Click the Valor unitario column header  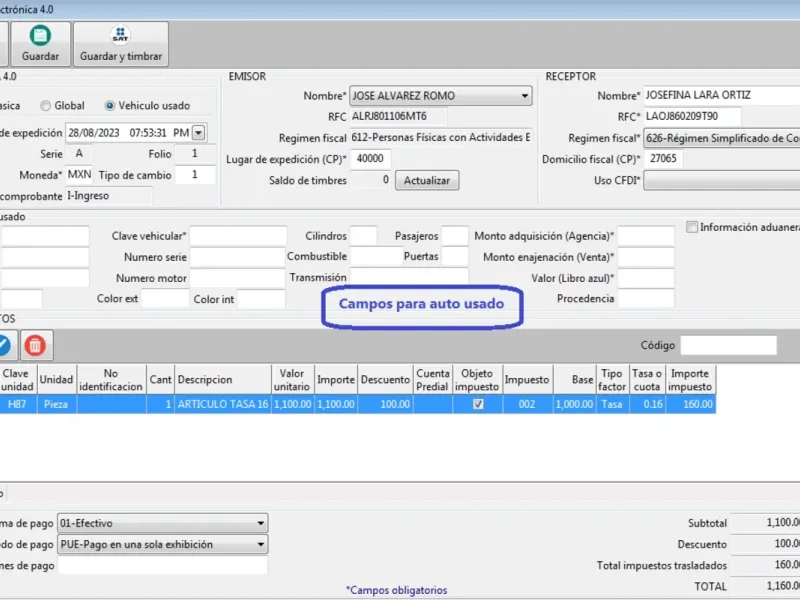pos(293,379)
